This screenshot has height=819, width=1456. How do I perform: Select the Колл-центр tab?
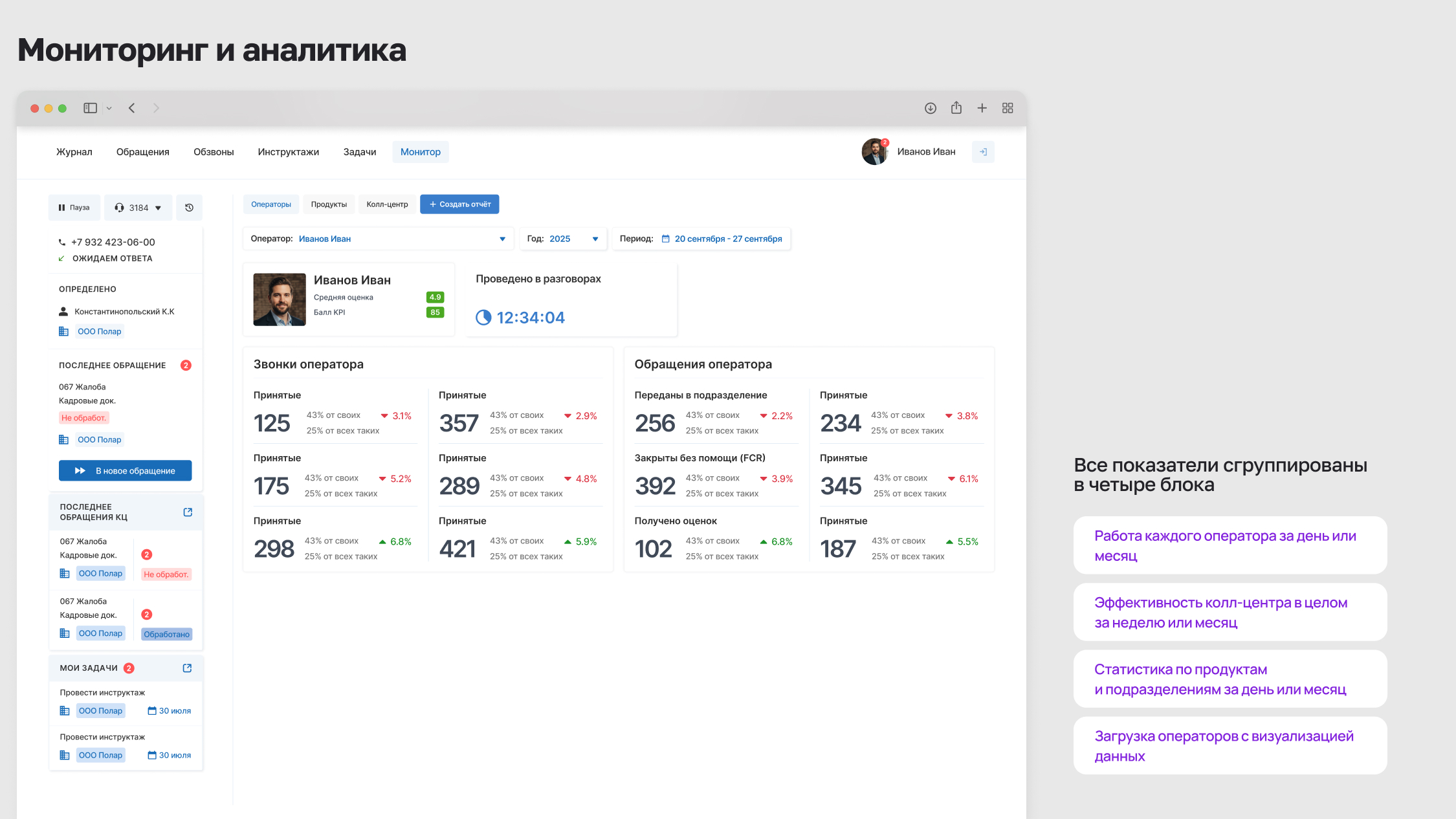coord(387,204)
